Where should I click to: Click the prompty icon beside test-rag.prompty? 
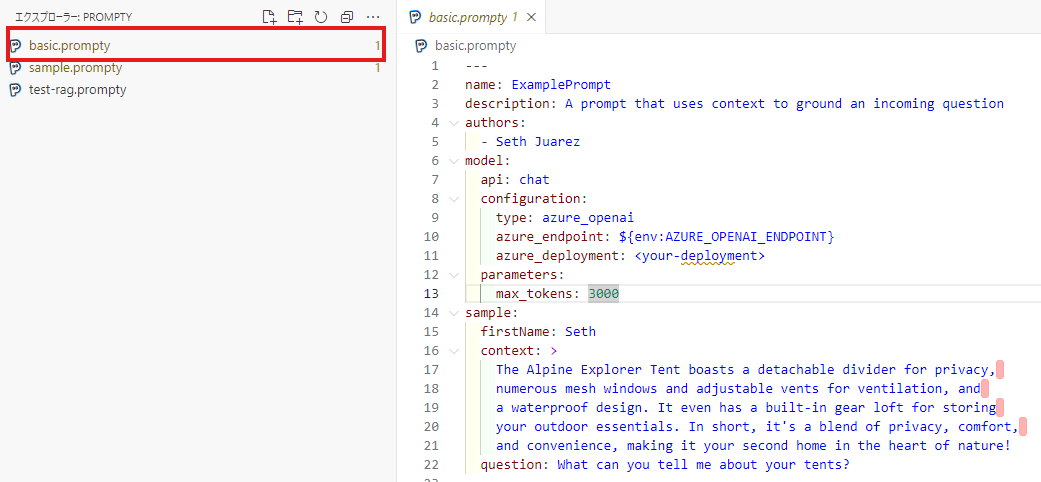click(x=16, y=90)
